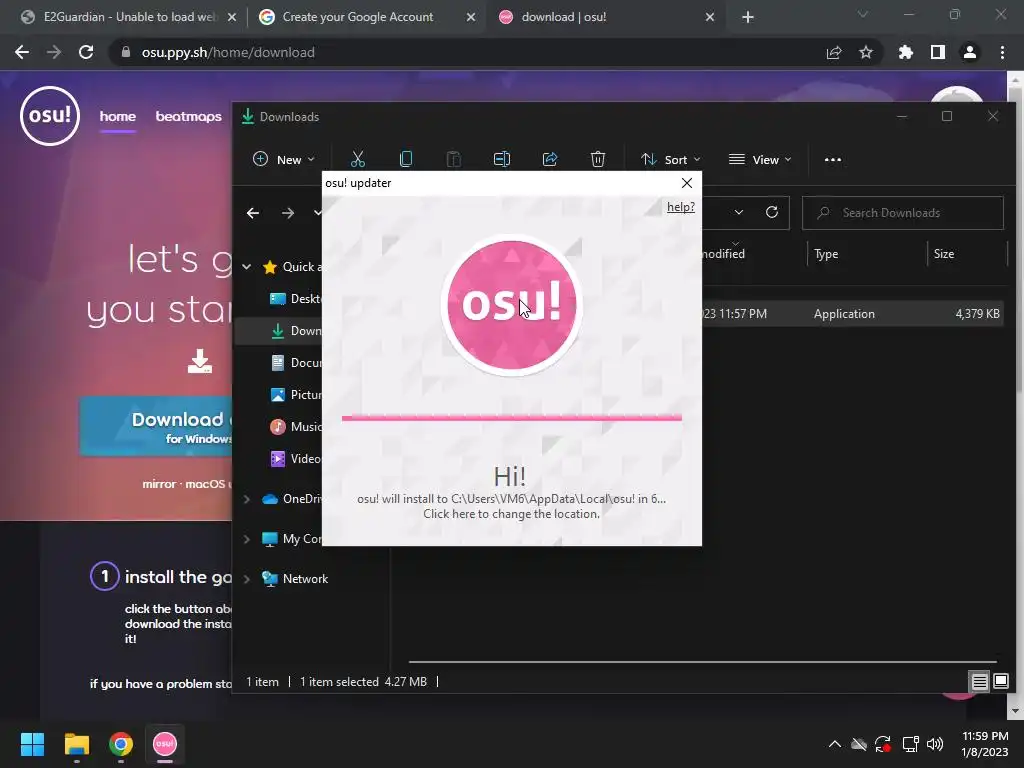Click the mirror link on osu! page

159,484
